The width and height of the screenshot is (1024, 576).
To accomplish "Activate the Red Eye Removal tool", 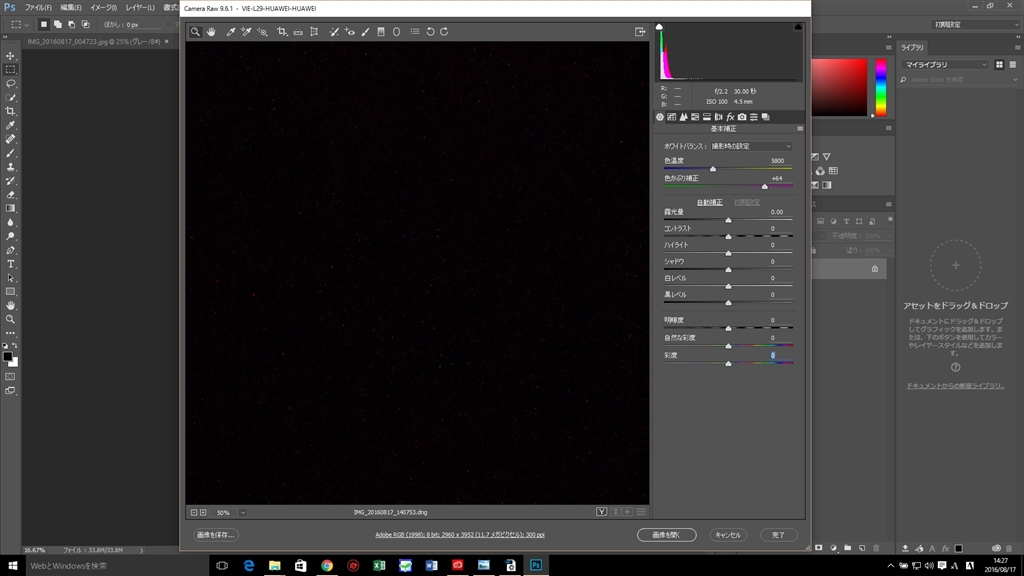I will (x=350, y=32).
